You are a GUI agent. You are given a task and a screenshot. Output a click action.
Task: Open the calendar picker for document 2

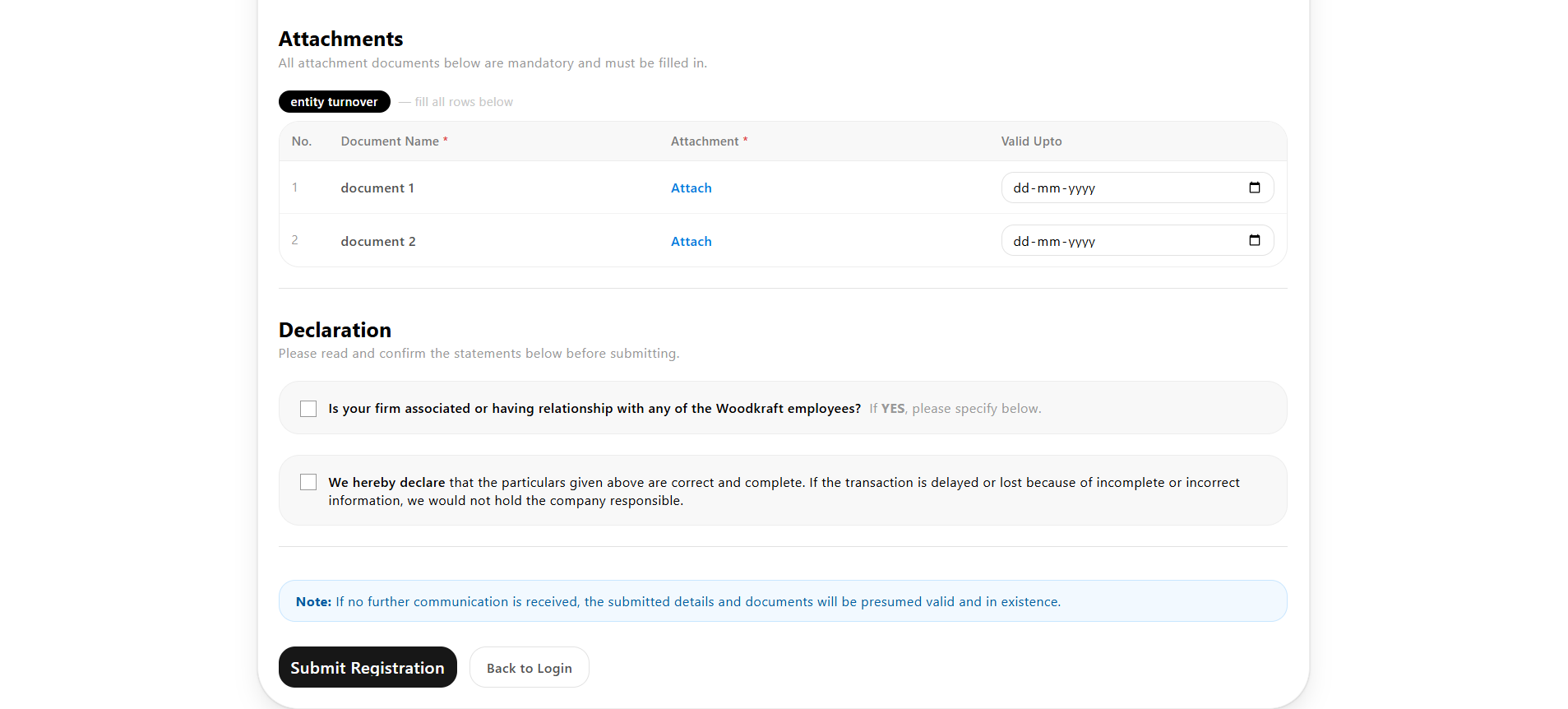1254,240
